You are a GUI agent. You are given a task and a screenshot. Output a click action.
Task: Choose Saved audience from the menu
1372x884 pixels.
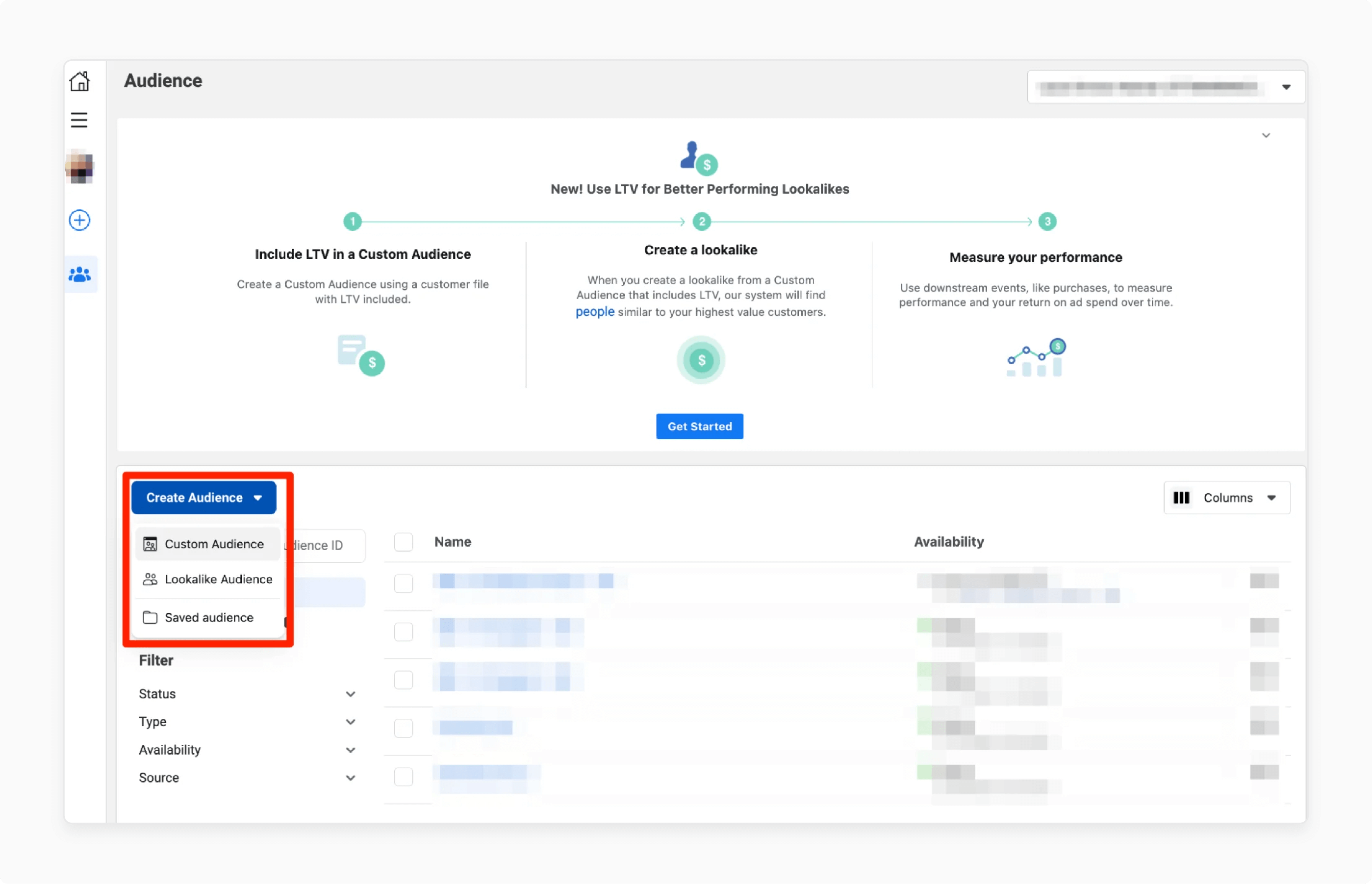click(208, 618)
